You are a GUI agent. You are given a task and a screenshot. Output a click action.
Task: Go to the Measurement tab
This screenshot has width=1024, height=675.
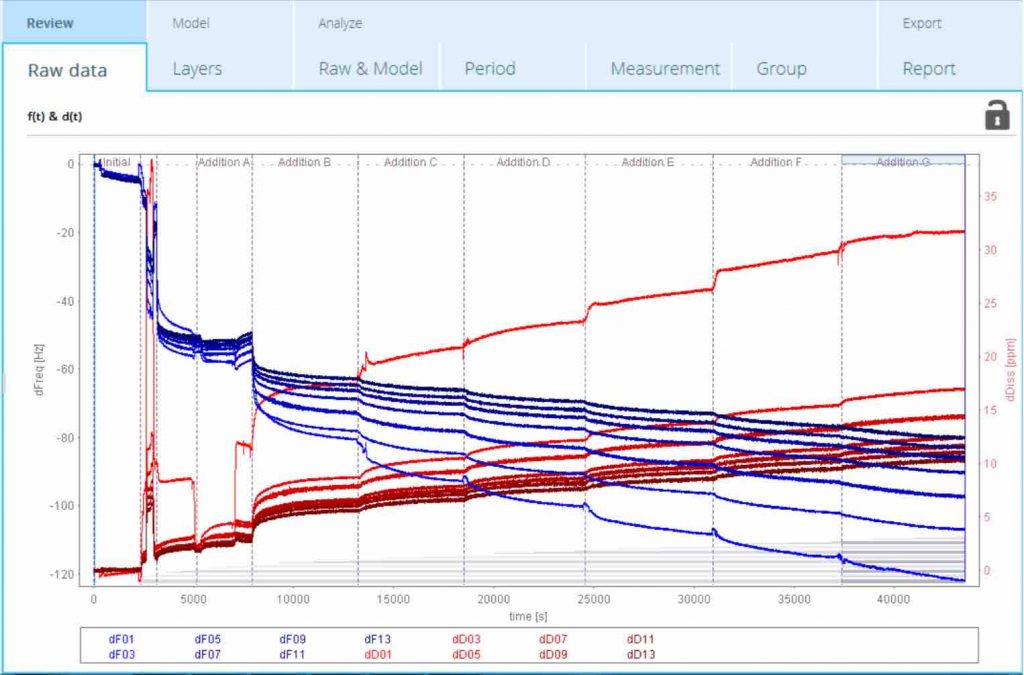[665, 69]
